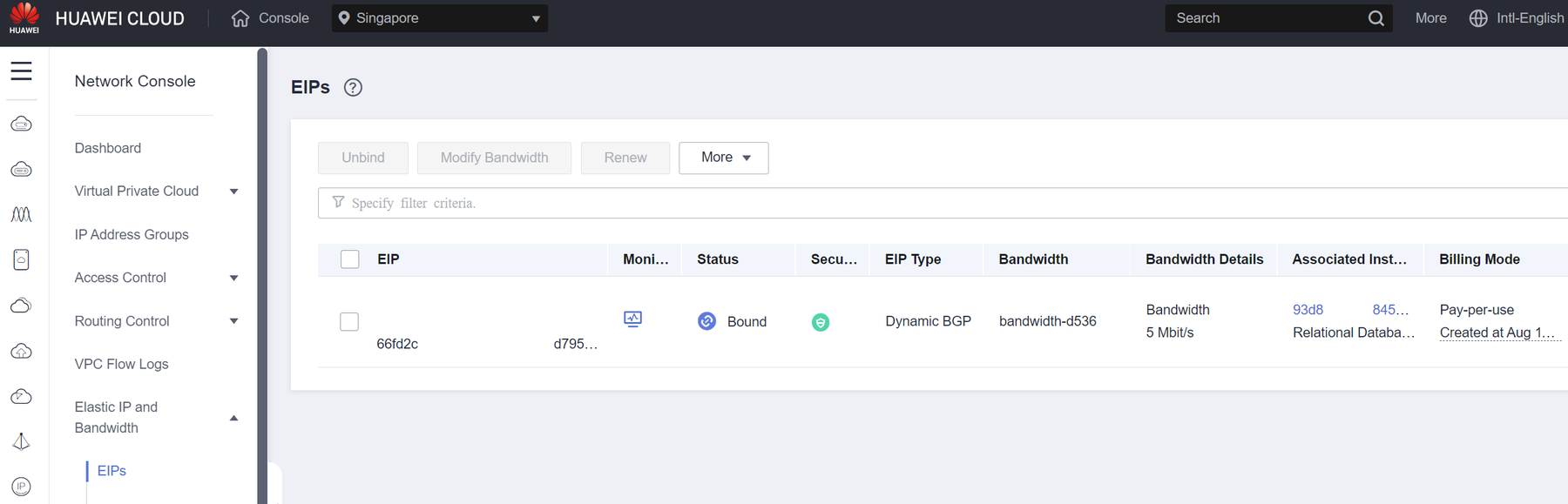The width and height of the screenshot is (1568, 504).
Task: Click the sidebar vertical scrollbar
Action: point(262,275)
